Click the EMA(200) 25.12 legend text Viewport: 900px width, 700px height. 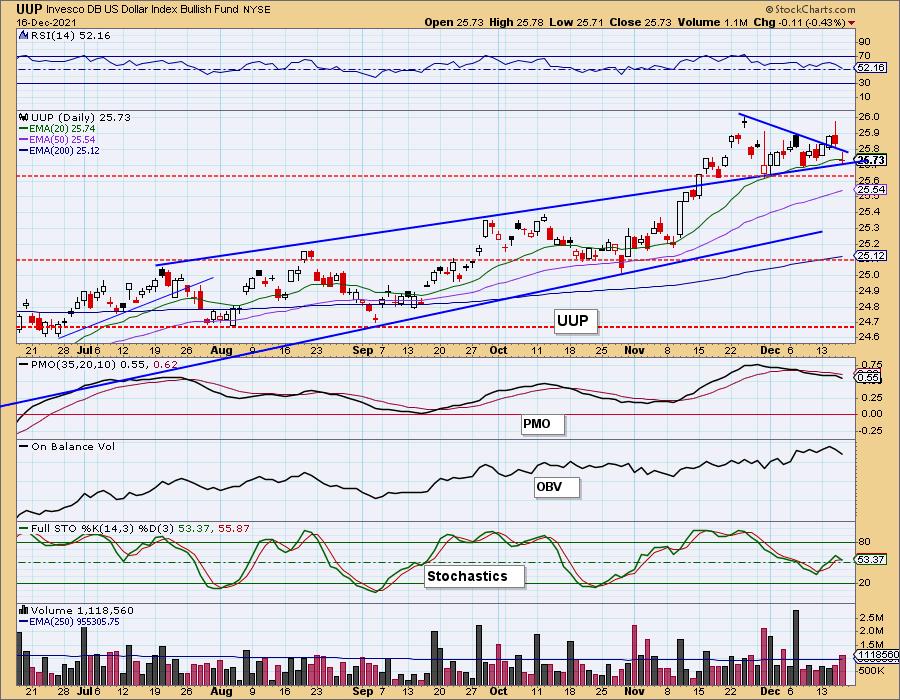pos(64,151)
